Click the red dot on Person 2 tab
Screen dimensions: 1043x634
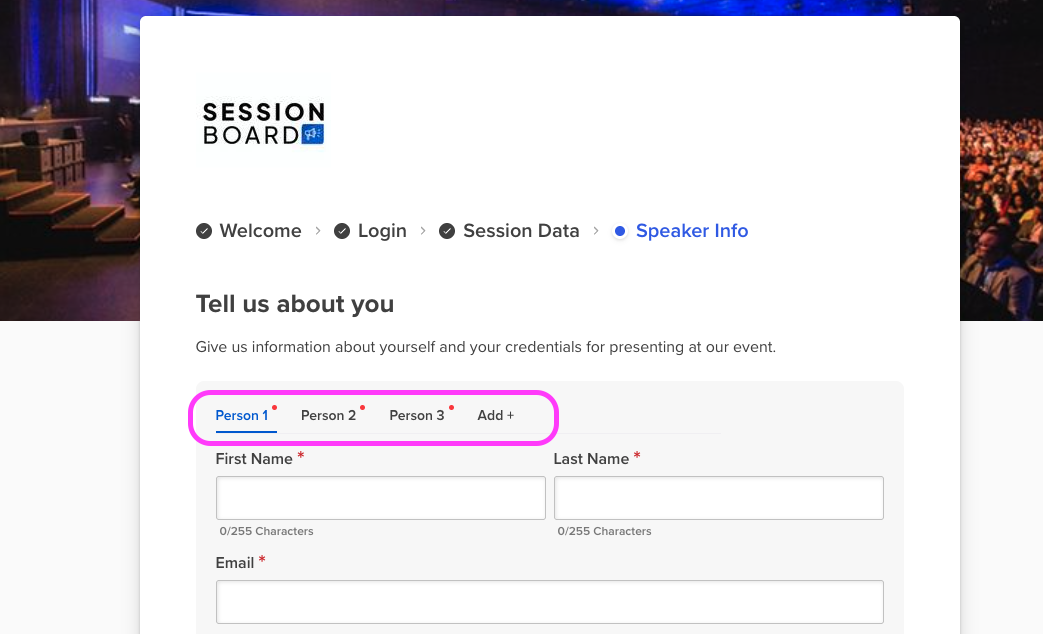(x=362, y=407)
